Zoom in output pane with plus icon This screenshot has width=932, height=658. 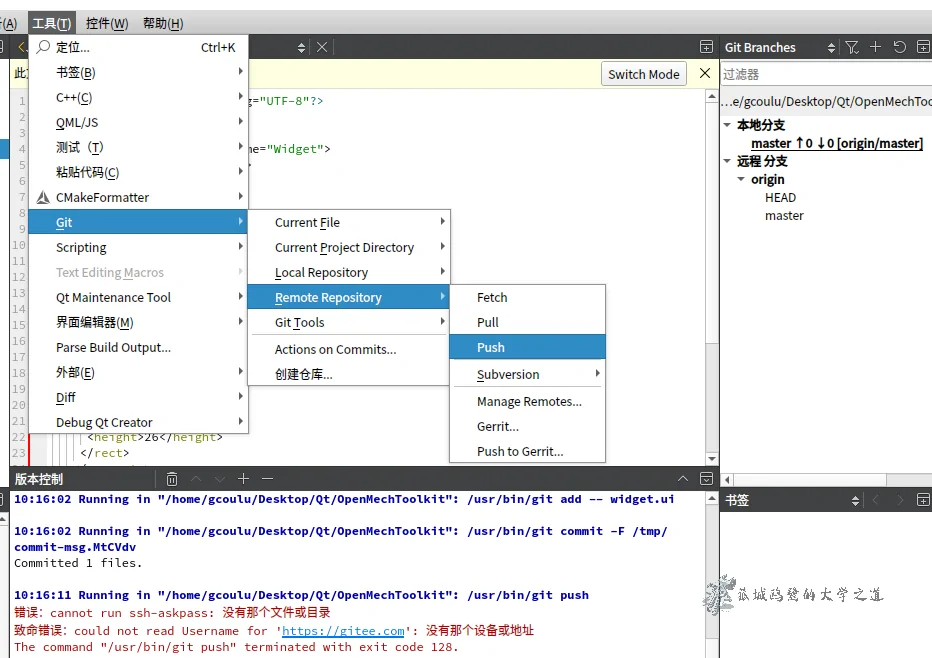tap(243, 479)
